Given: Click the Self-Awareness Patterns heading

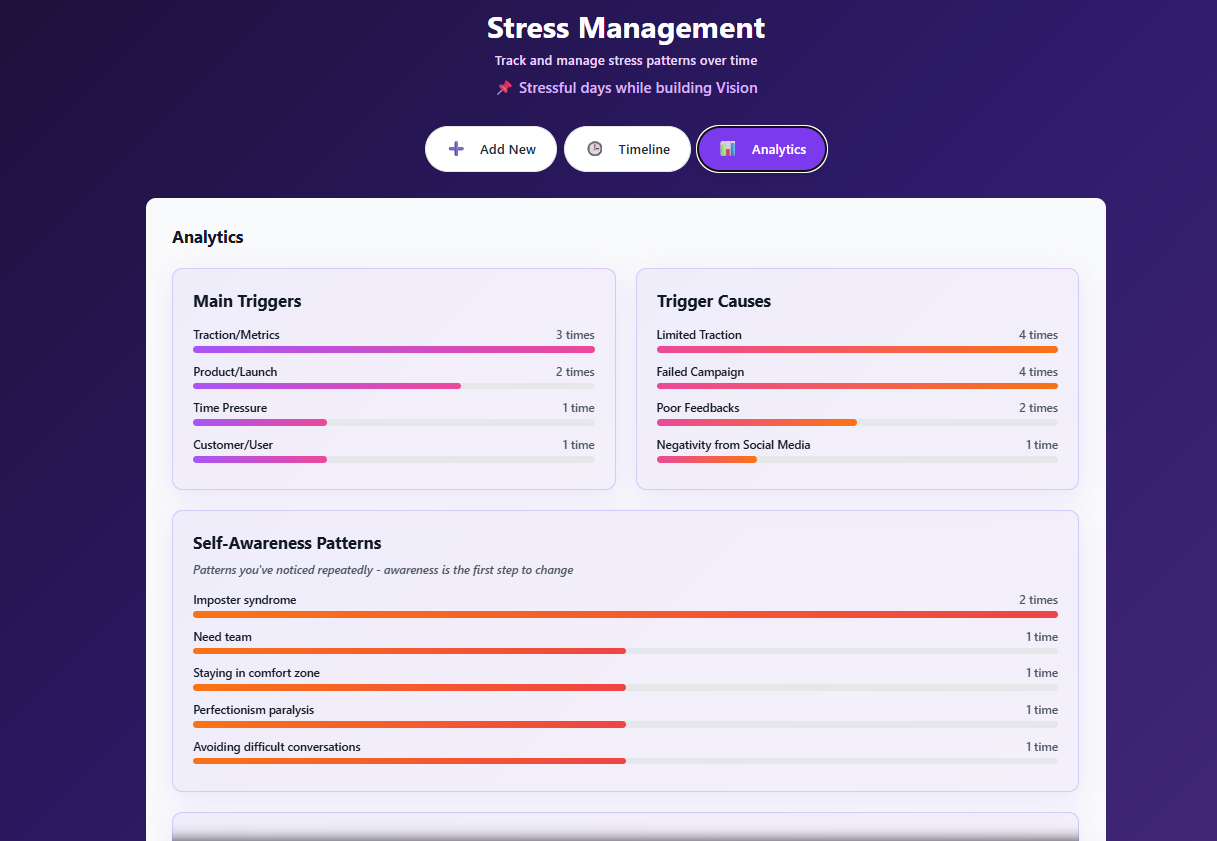Looking at the screenshot, I should pyautogui.click(x=287, y=543).
